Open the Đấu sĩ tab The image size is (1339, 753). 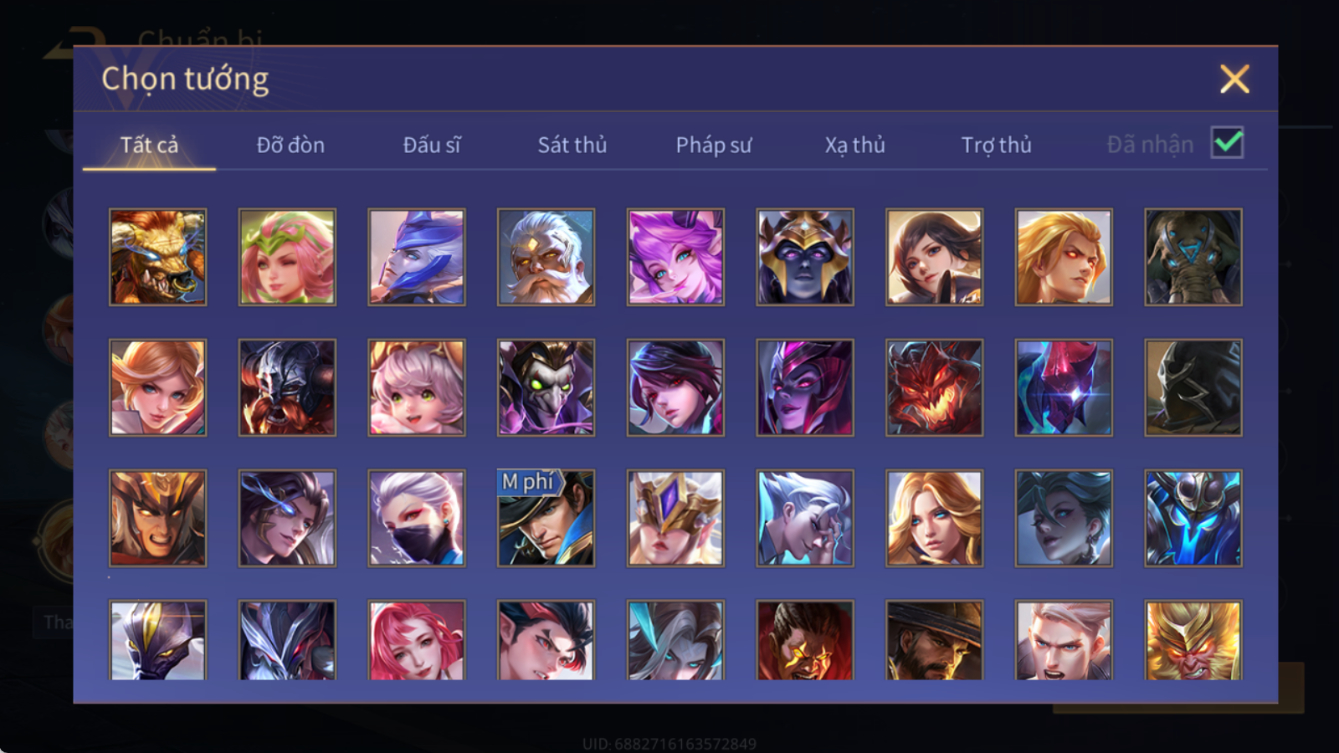432,145
